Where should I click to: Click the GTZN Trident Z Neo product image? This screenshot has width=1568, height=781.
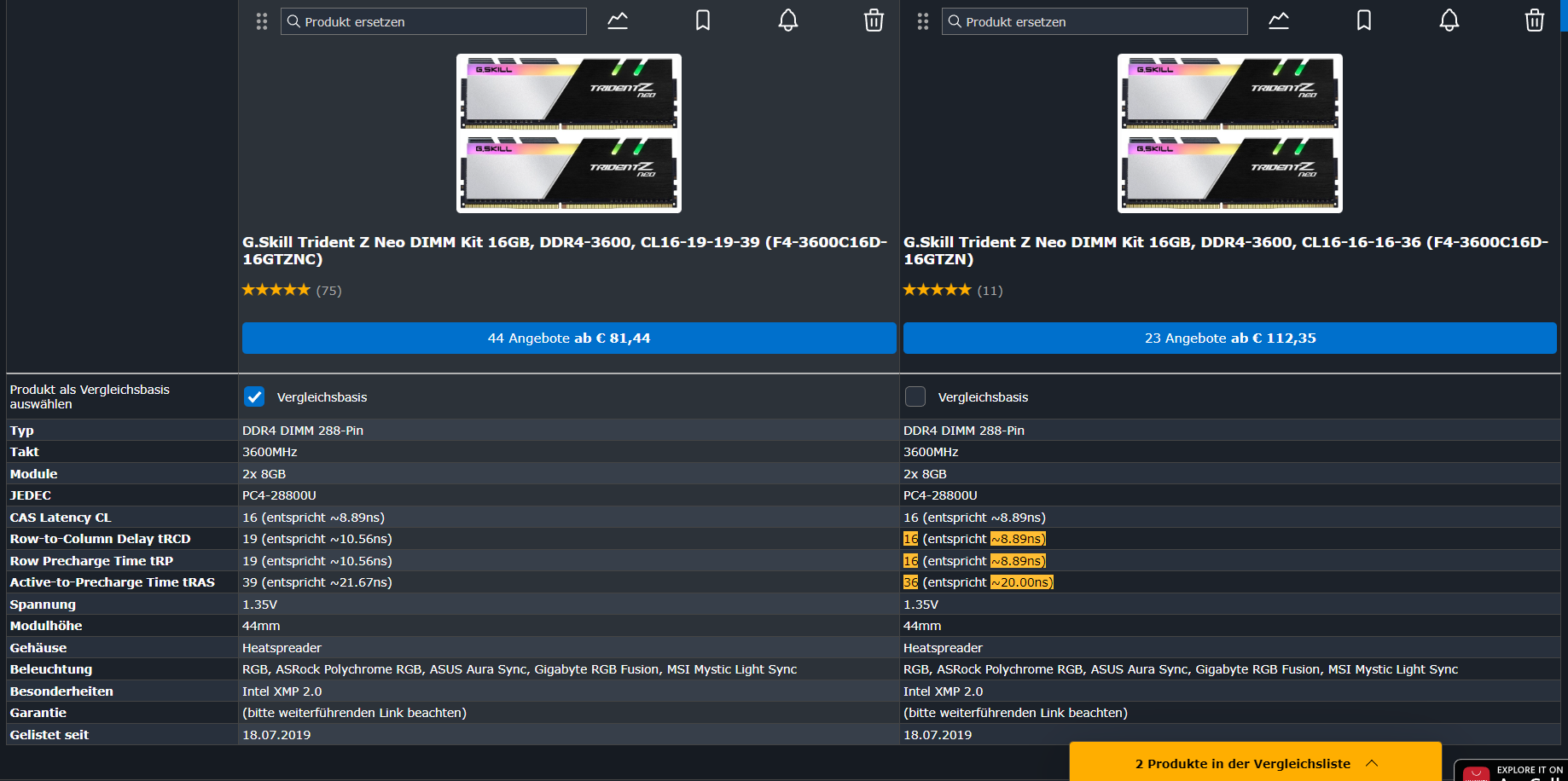pos(1230,134)
